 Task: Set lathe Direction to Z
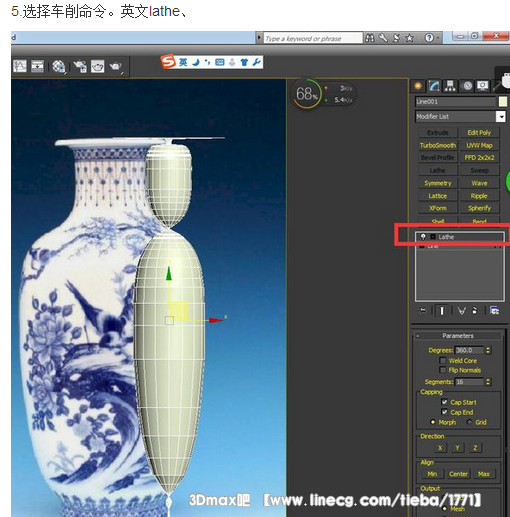475,448
